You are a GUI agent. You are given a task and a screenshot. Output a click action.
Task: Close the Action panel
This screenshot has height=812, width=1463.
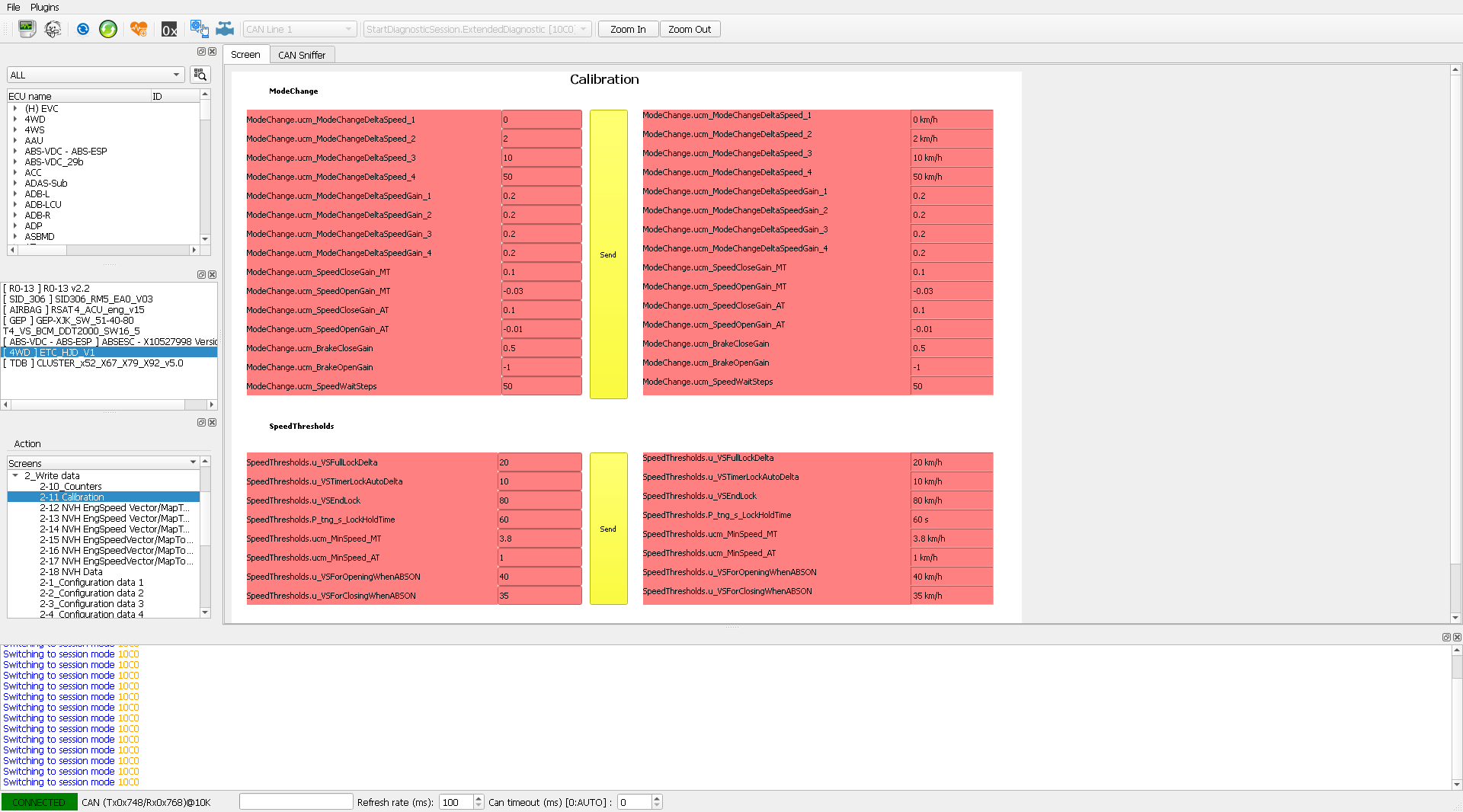[x=212, y=423]
